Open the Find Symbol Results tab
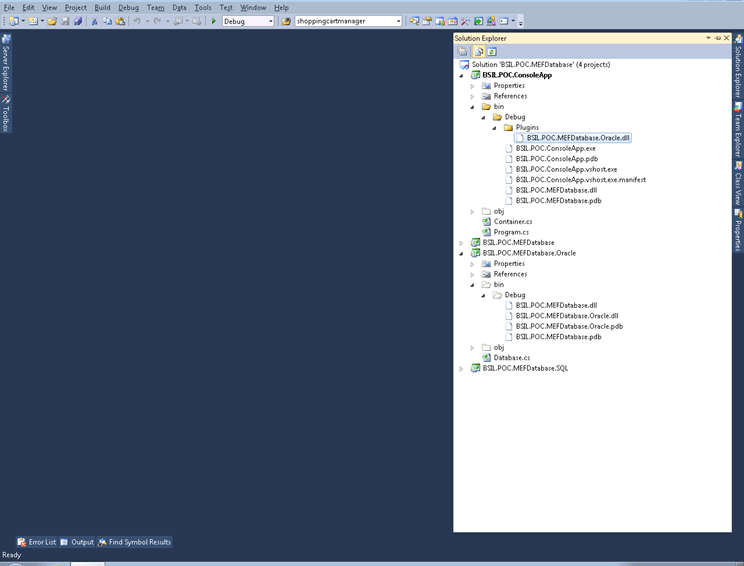This screenshot has width=744, height=566. pos(134,542)
